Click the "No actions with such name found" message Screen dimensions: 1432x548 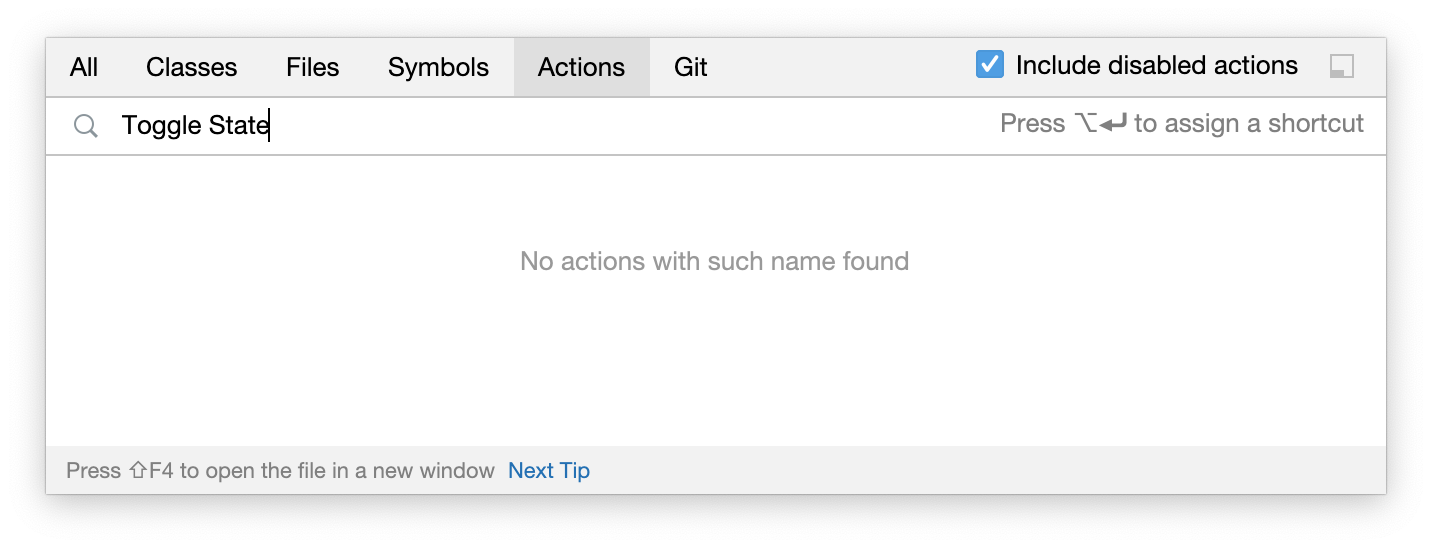(715, 262)
